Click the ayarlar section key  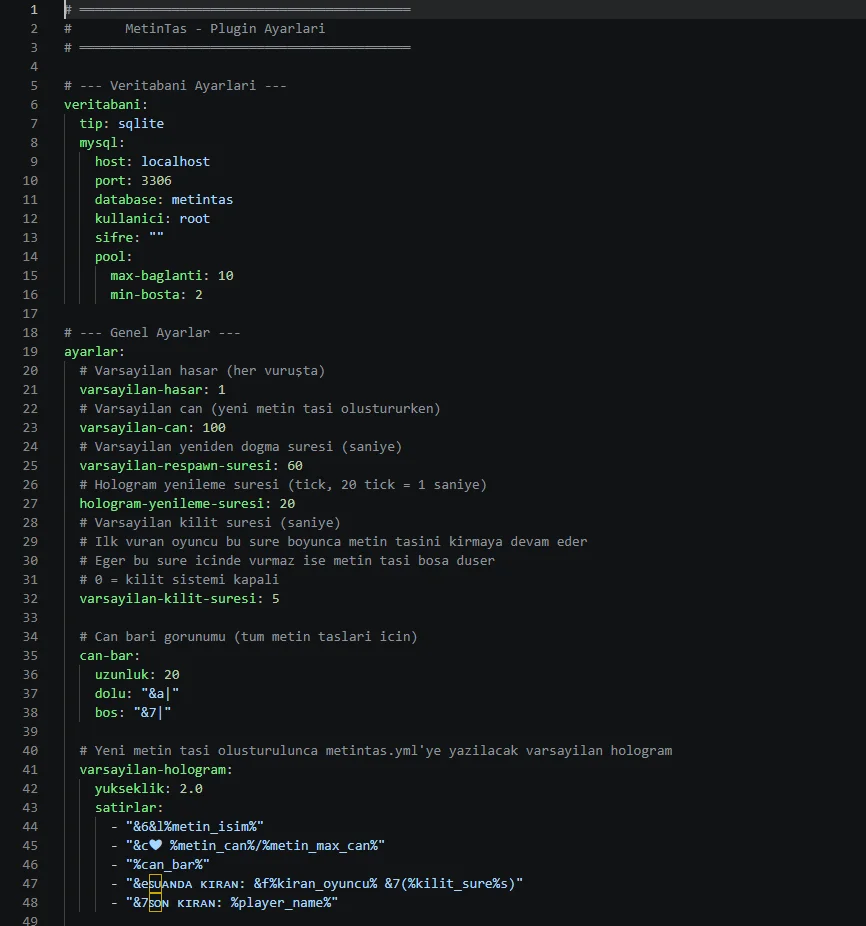coord(91,352)
